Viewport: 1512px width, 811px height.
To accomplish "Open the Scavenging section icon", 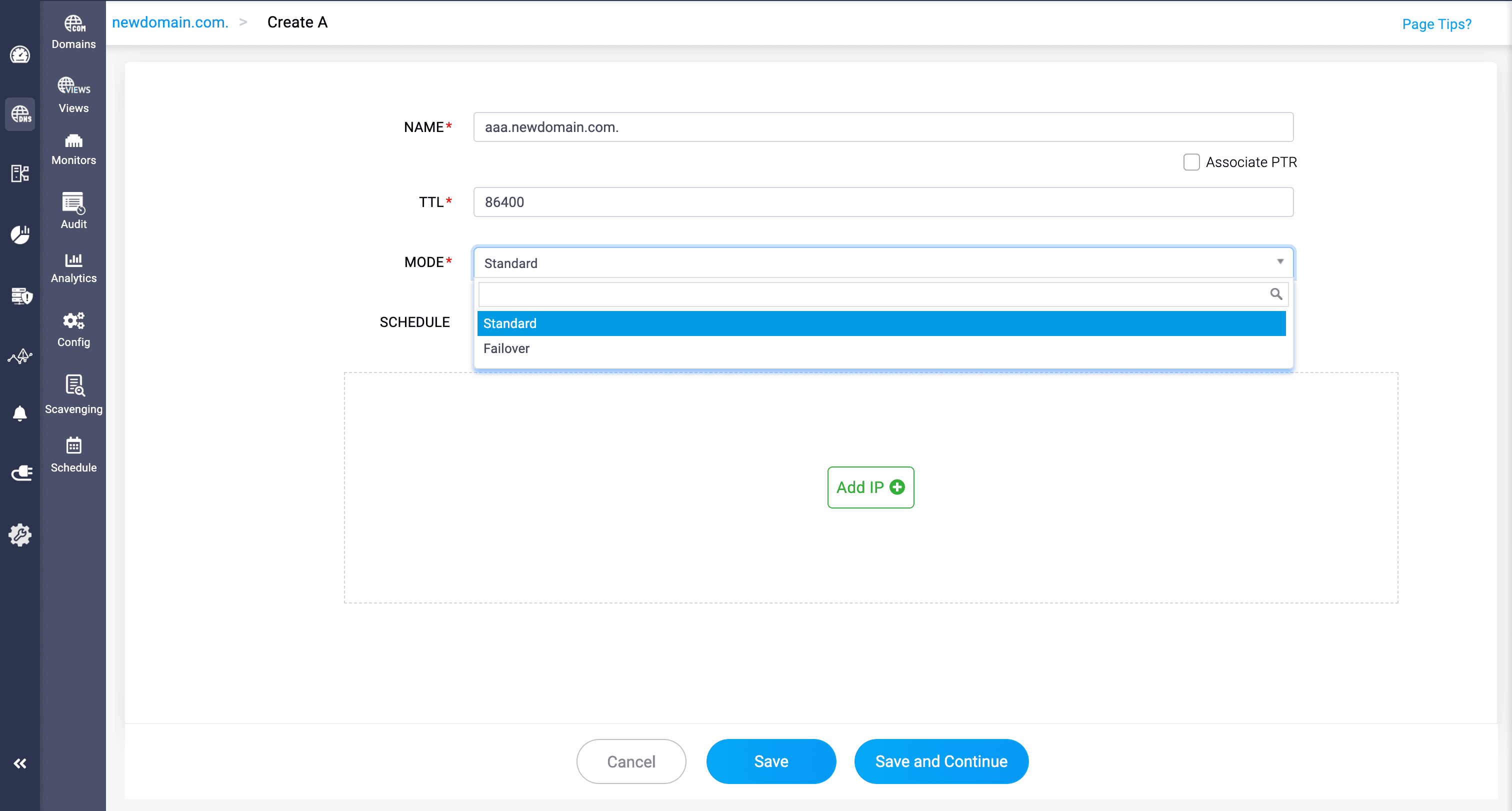I will (73, 385).
